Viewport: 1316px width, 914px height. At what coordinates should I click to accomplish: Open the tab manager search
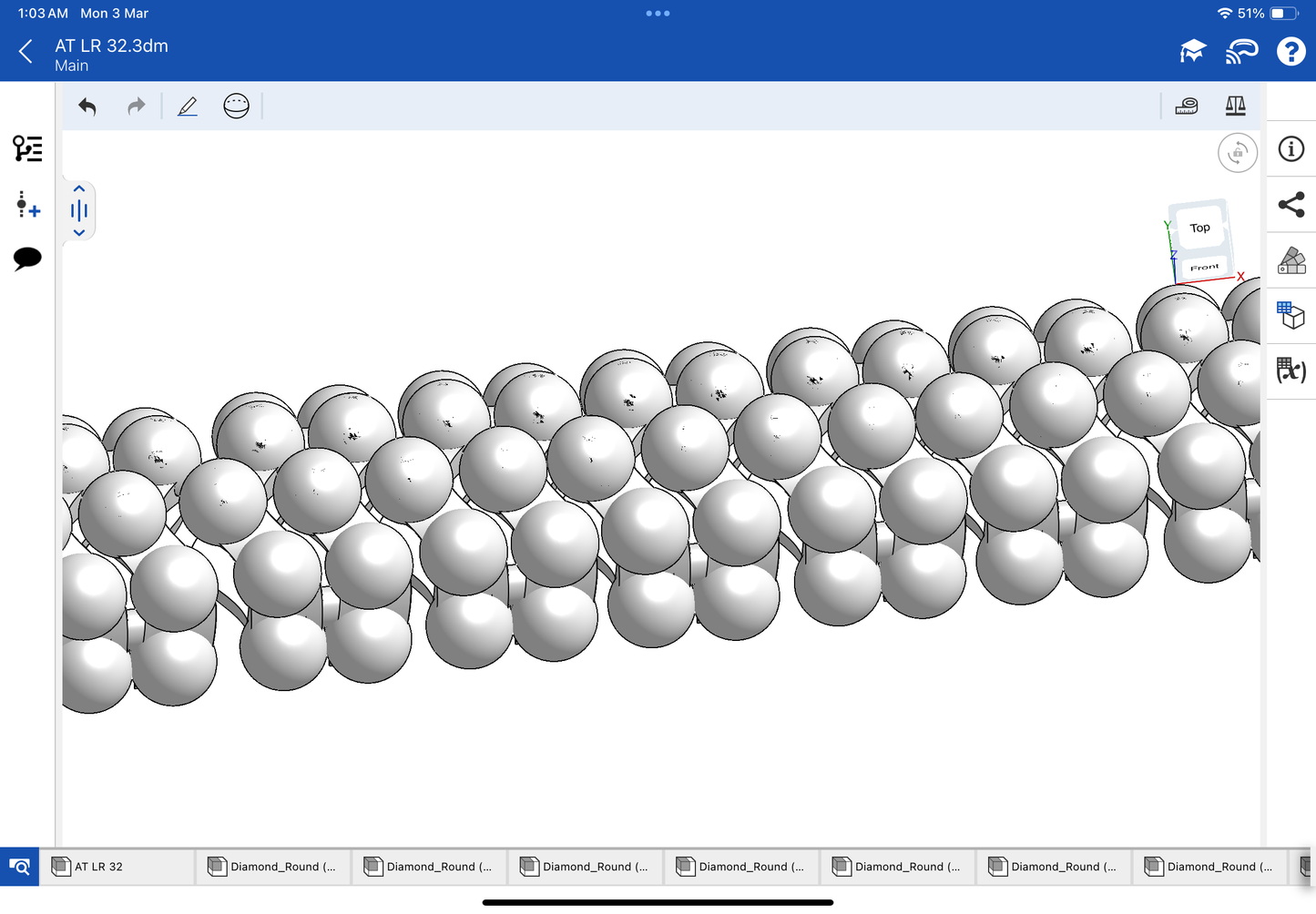[x=19, y=867]
